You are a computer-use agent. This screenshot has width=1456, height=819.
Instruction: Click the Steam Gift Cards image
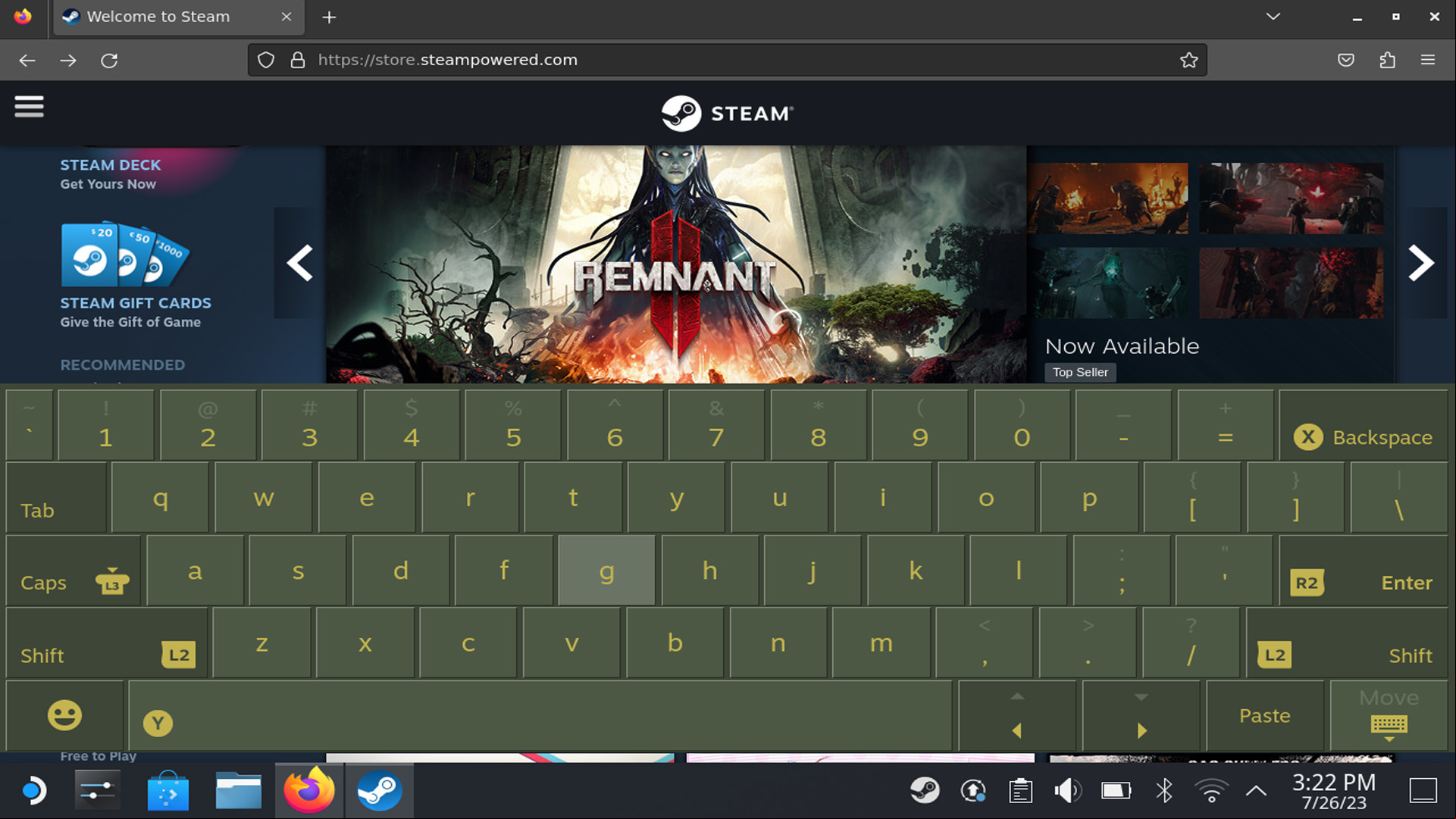click(125, 254)
